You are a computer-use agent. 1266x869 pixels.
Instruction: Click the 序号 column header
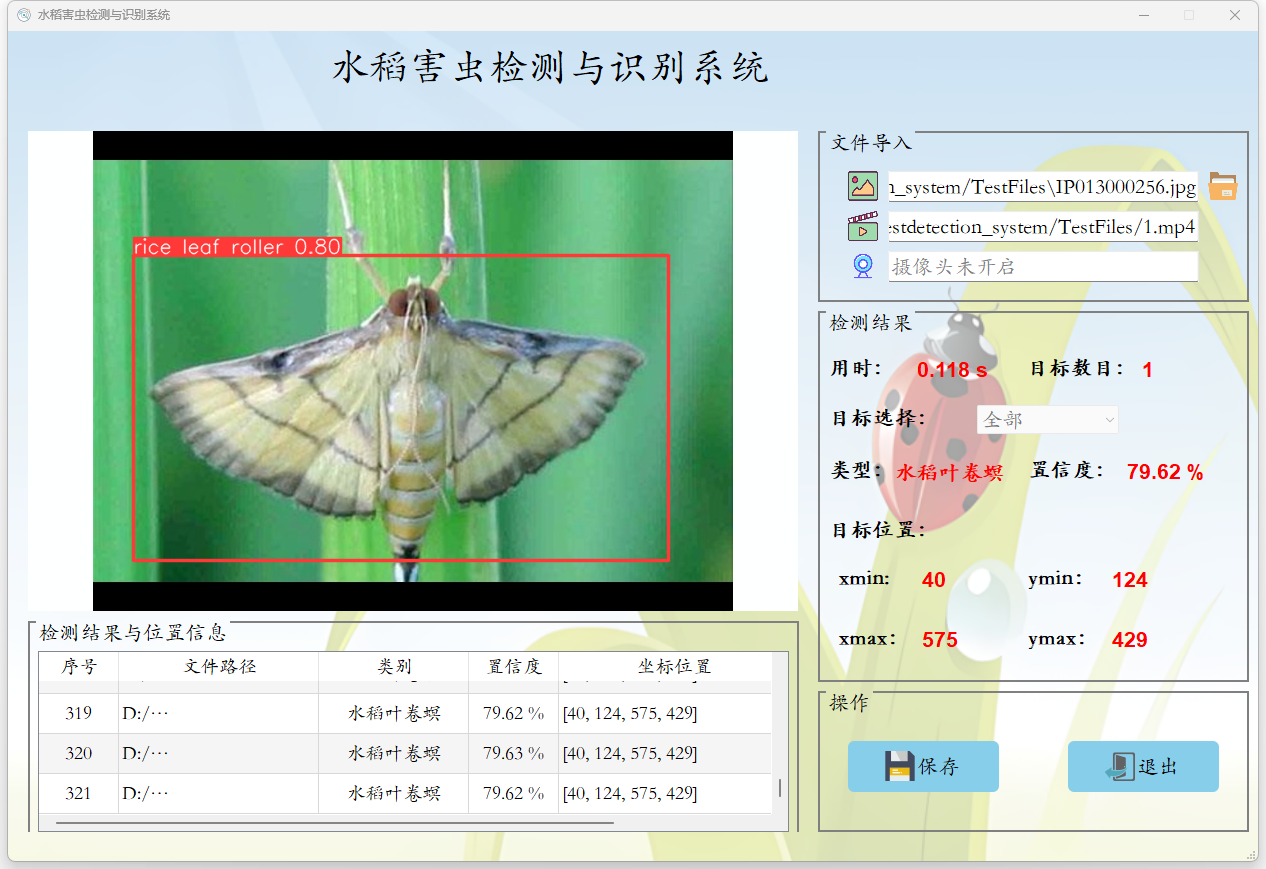79,667
